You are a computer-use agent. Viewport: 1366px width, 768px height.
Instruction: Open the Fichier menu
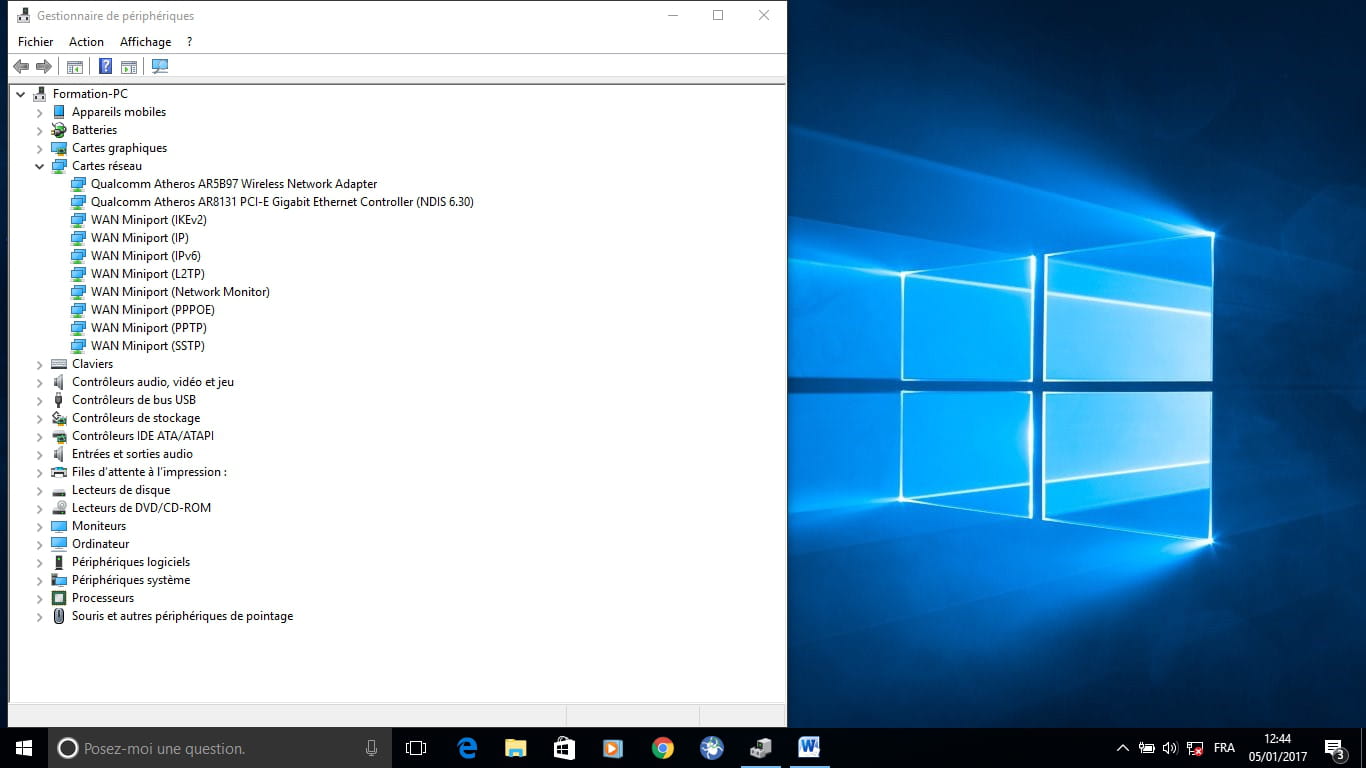pos(35,42)
